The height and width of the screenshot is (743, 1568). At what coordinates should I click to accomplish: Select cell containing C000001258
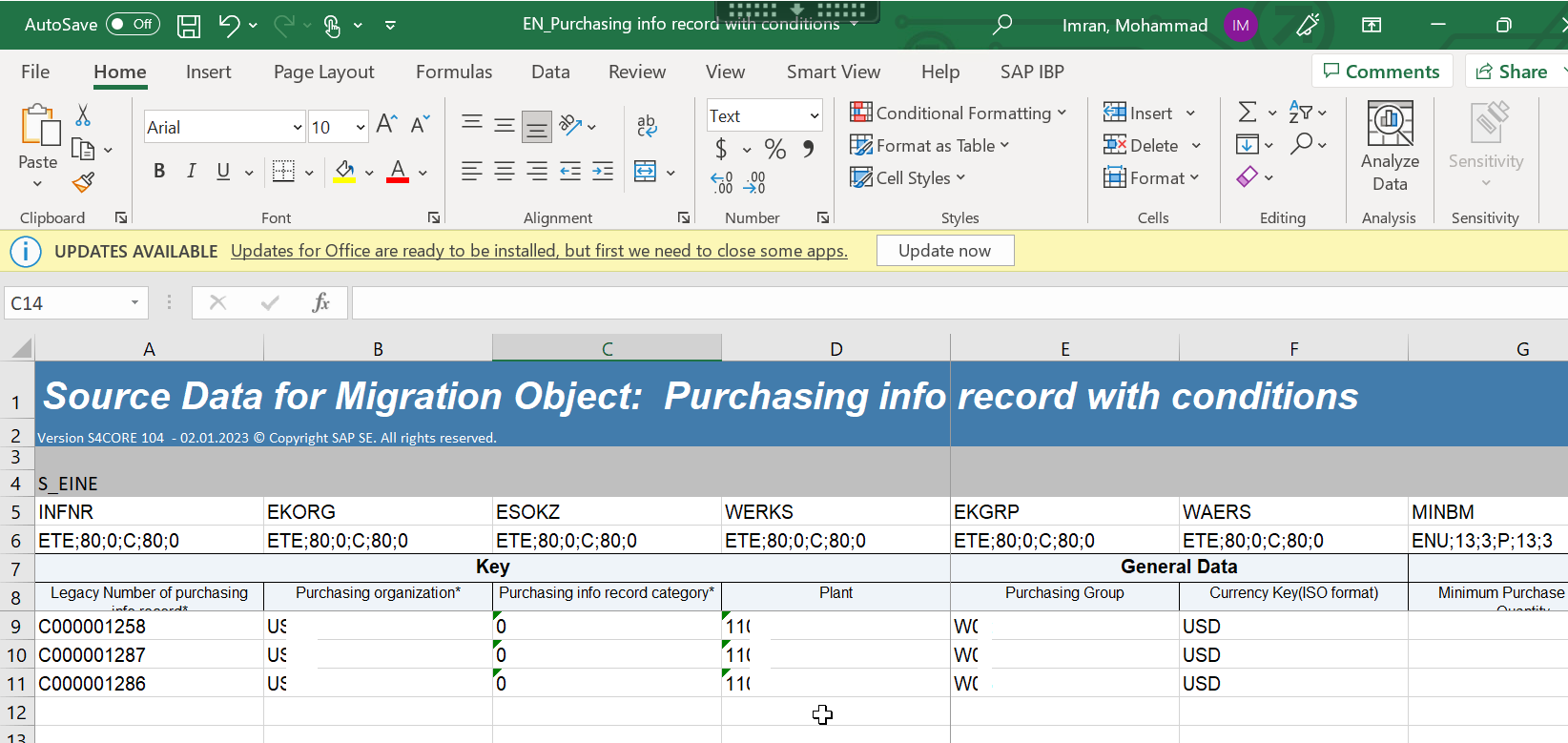point(149,627)
